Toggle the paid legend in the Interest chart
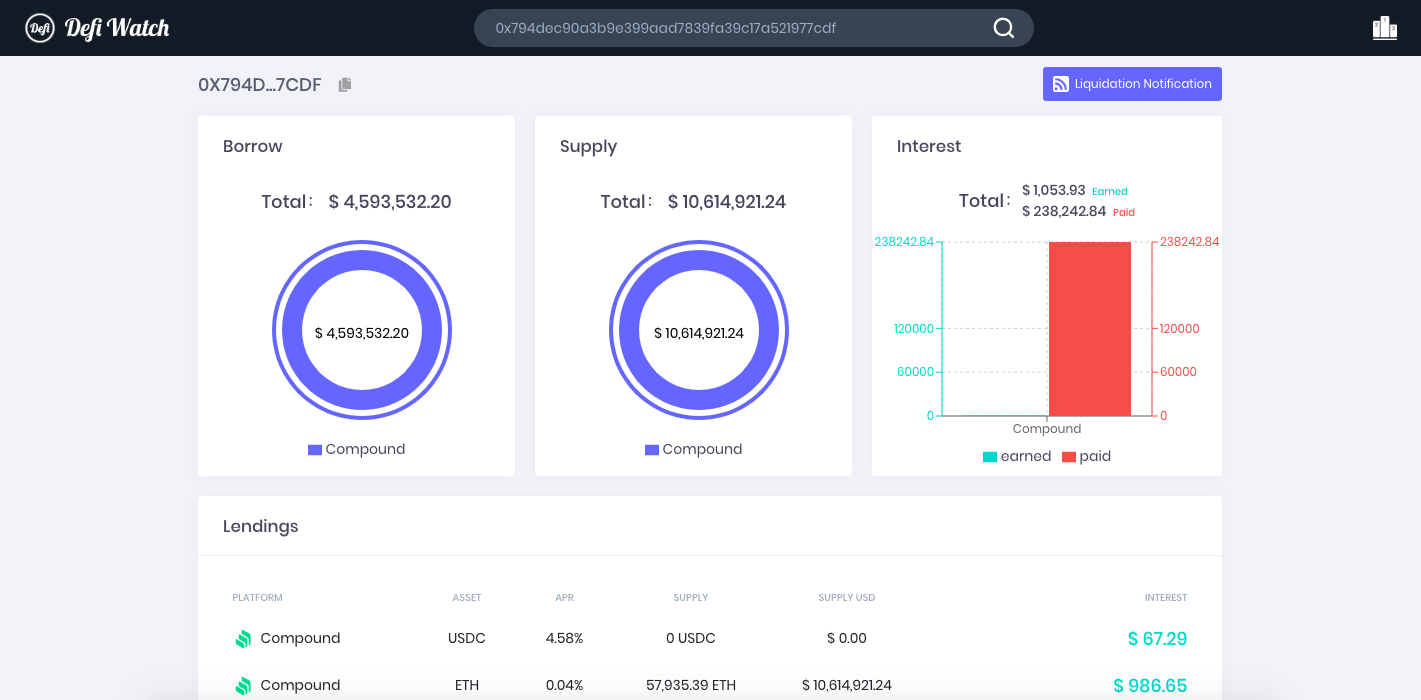Image resolution: width=1421 pixels, height=700 pixels. [1086, 457]
